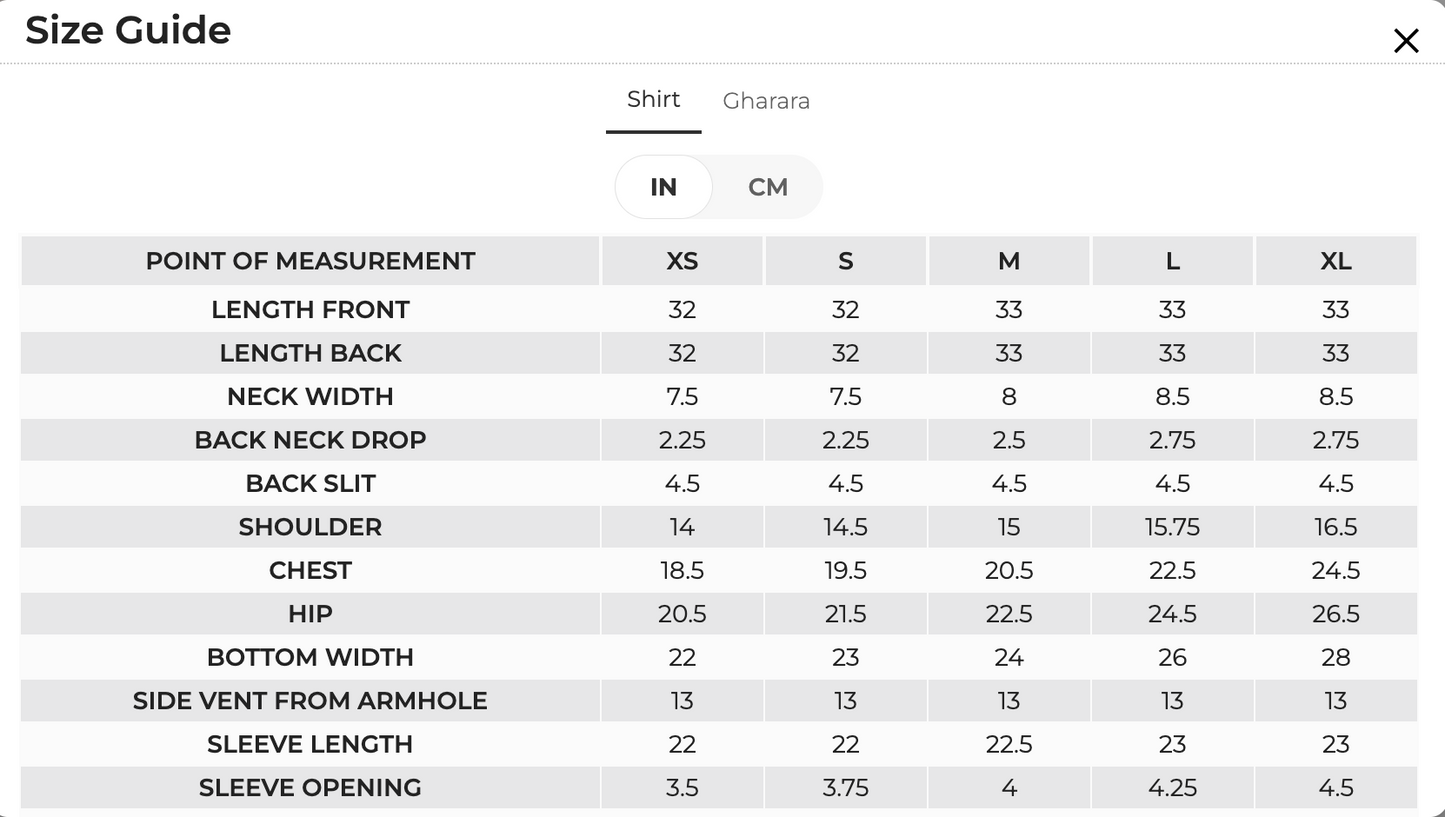Click the S size column header
The height and width of the screenshot is (817, 1445).
tap(845, 261)
